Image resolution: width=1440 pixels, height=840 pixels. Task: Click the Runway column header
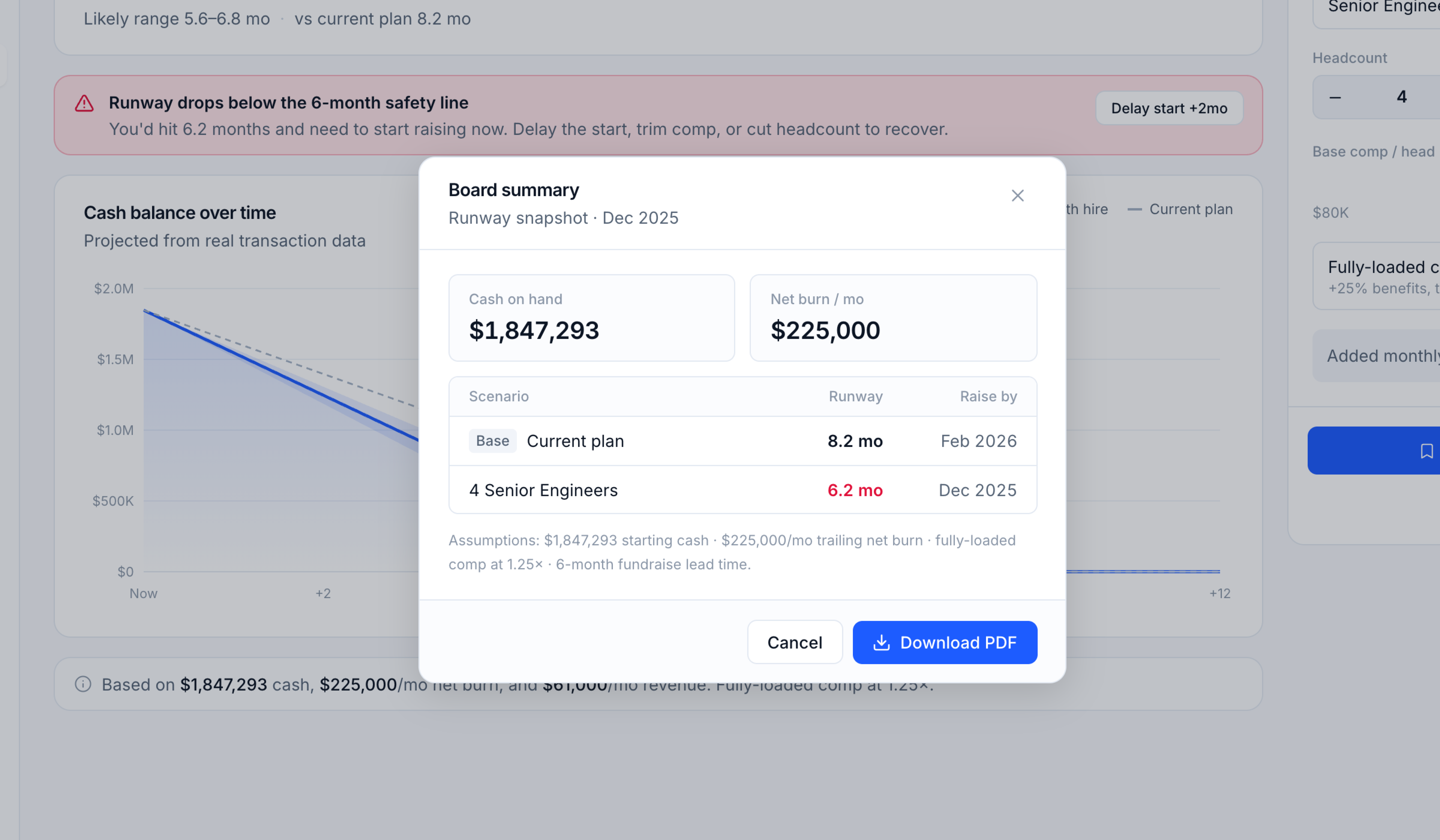(x=855, y=396)
